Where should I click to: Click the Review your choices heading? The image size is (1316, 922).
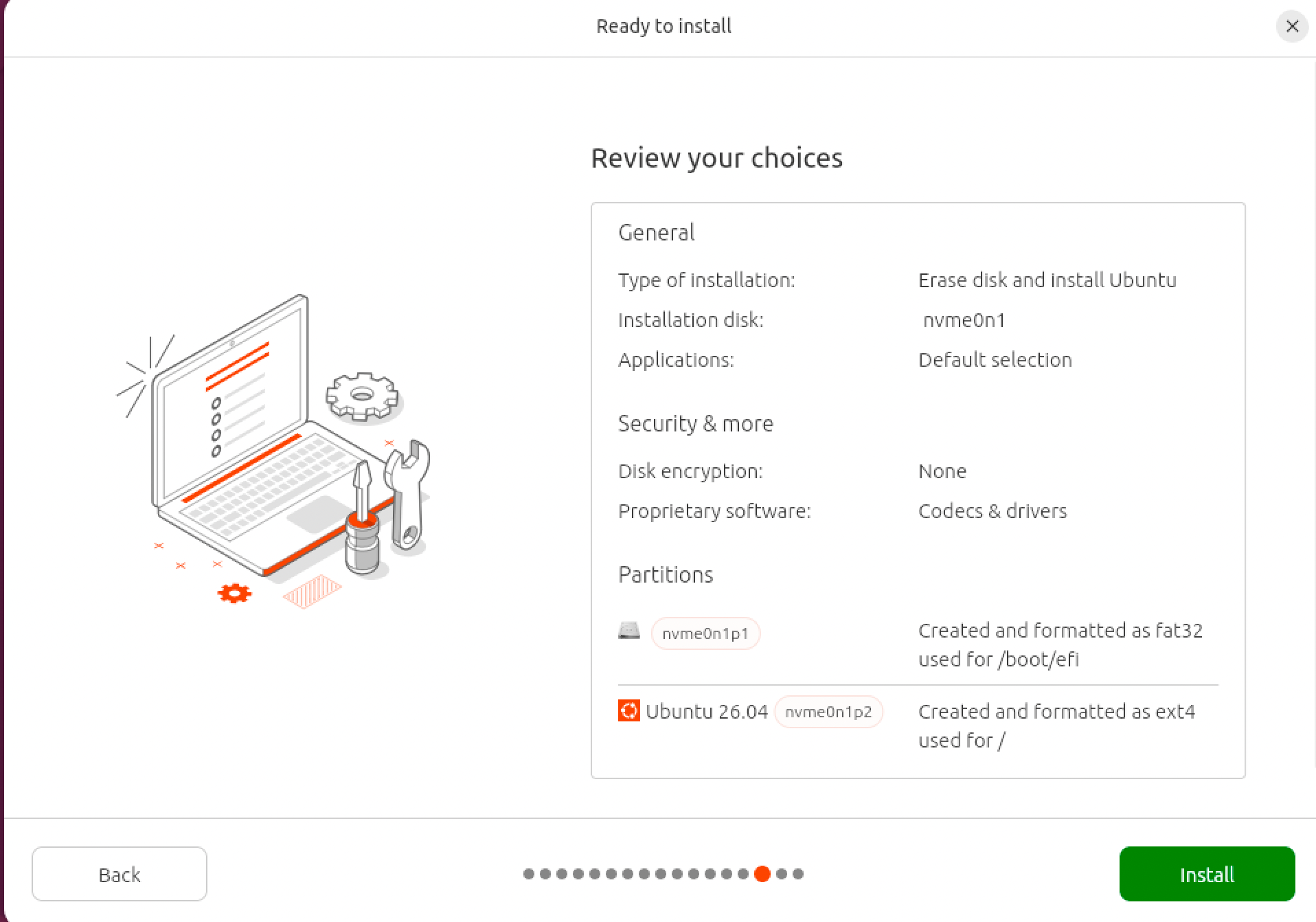coord(716,158)
